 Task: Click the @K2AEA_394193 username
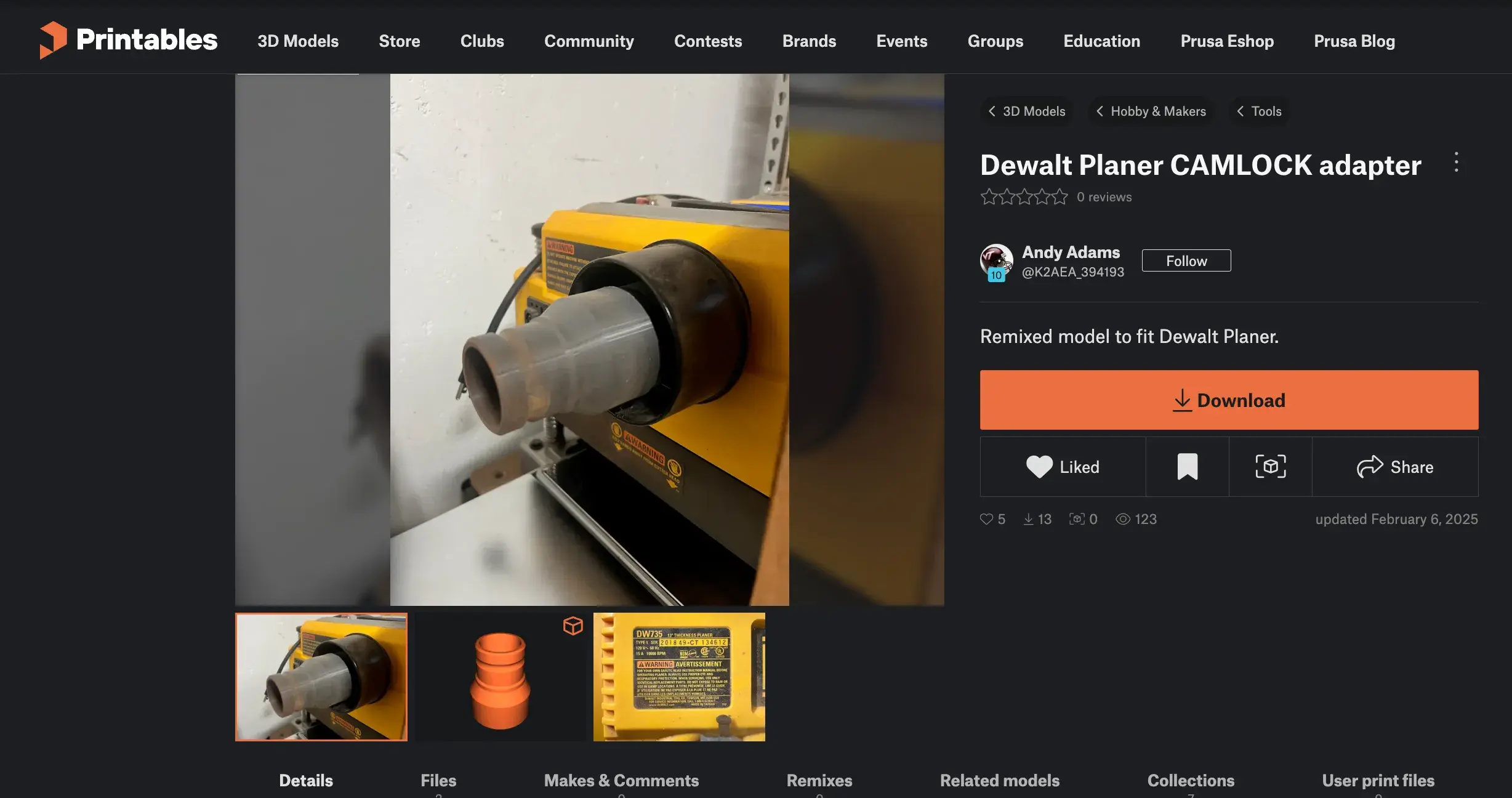coord(1073,272)
